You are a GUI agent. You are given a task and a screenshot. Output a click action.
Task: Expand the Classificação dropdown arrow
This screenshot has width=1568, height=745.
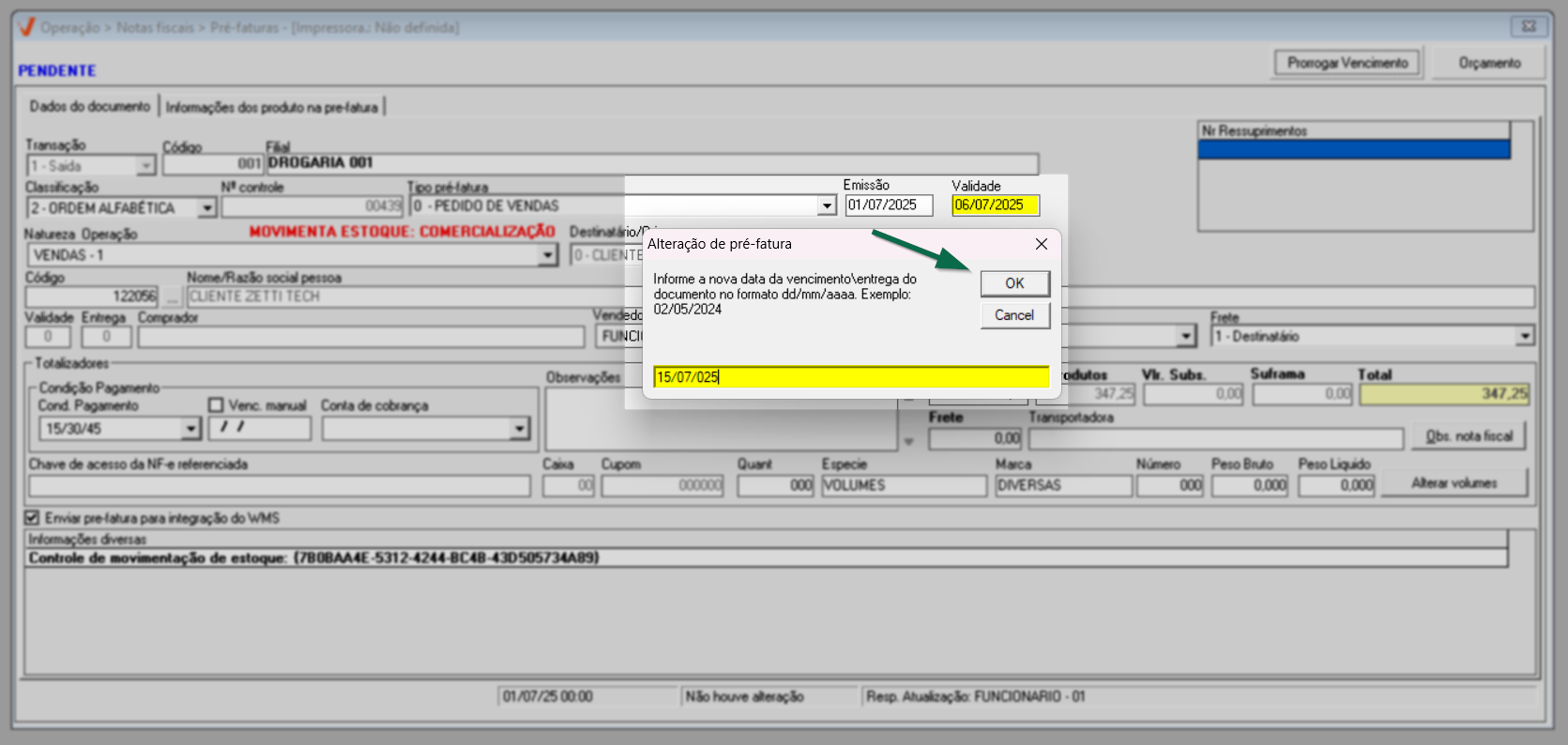coord(206,208)
